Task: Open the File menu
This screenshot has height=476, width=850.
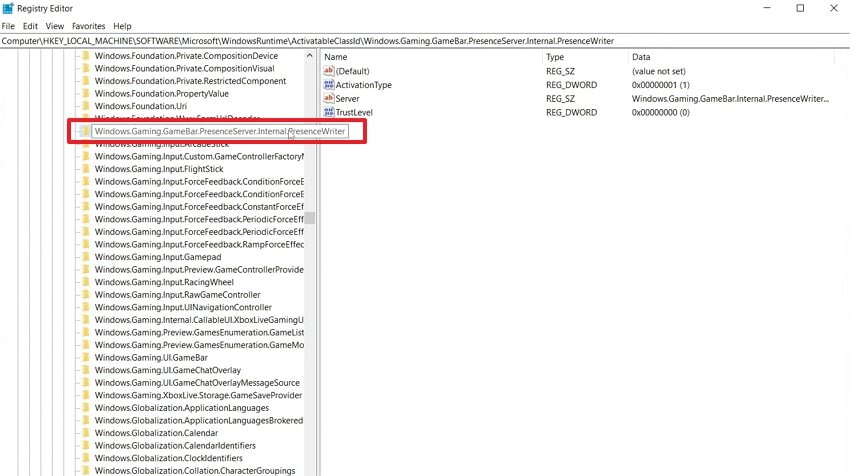Action: coord(8,26)
